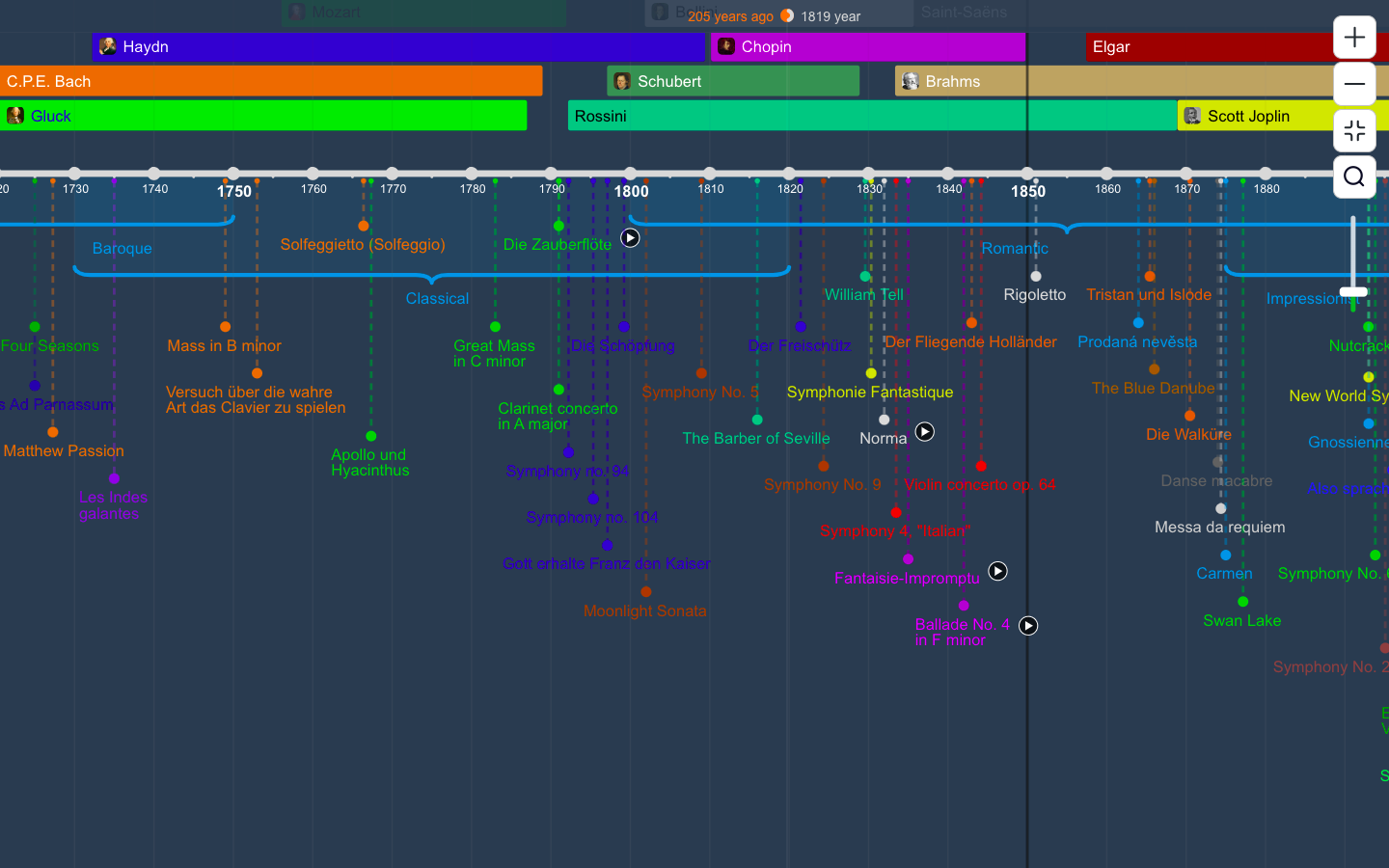Click the zoom out minus icon
The image size is (1389, 868).
coord(1354,84)
